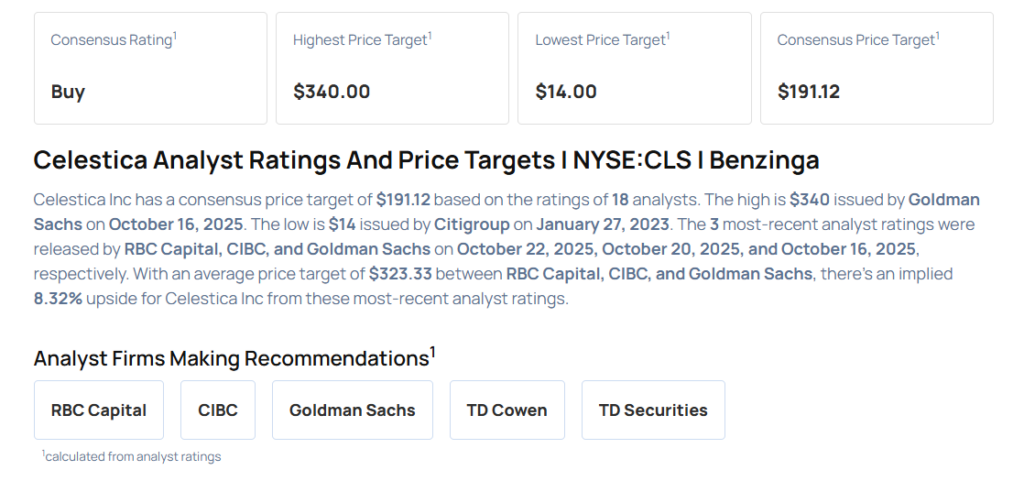The height and width of the screenshot is (492, 1024).
Task: Click the bold $191.12 in paragraph
Action: point(403,199)
